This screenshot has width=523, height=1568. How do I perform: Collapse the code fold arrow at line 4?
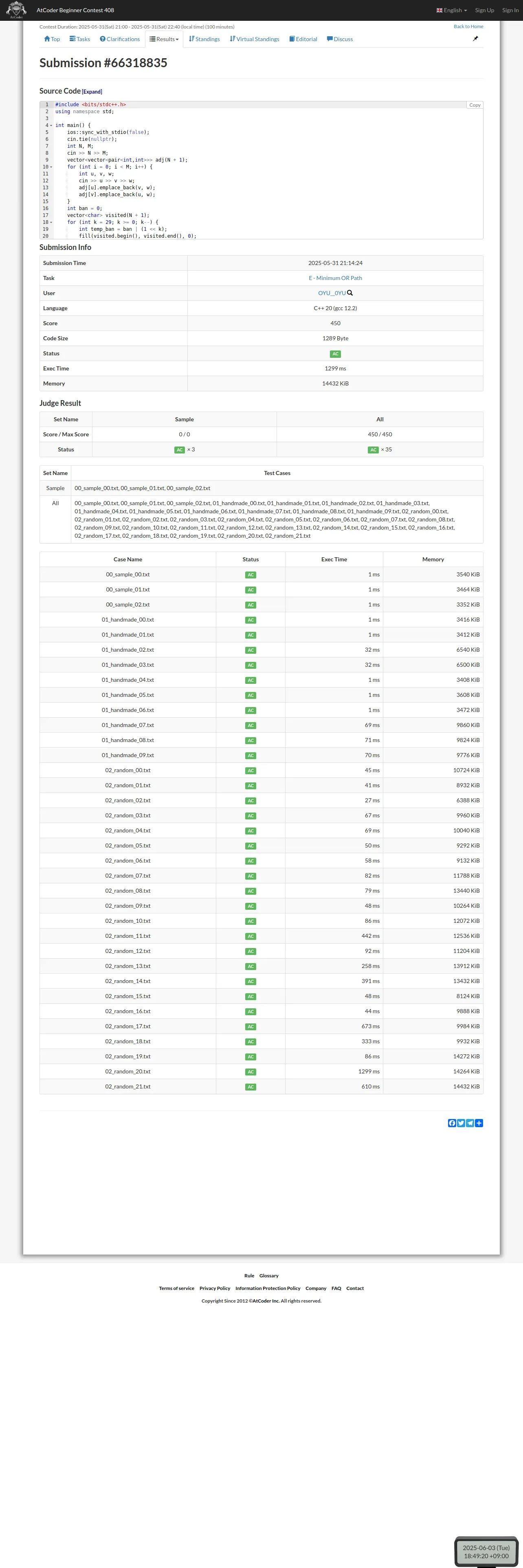tap(51, 125)
